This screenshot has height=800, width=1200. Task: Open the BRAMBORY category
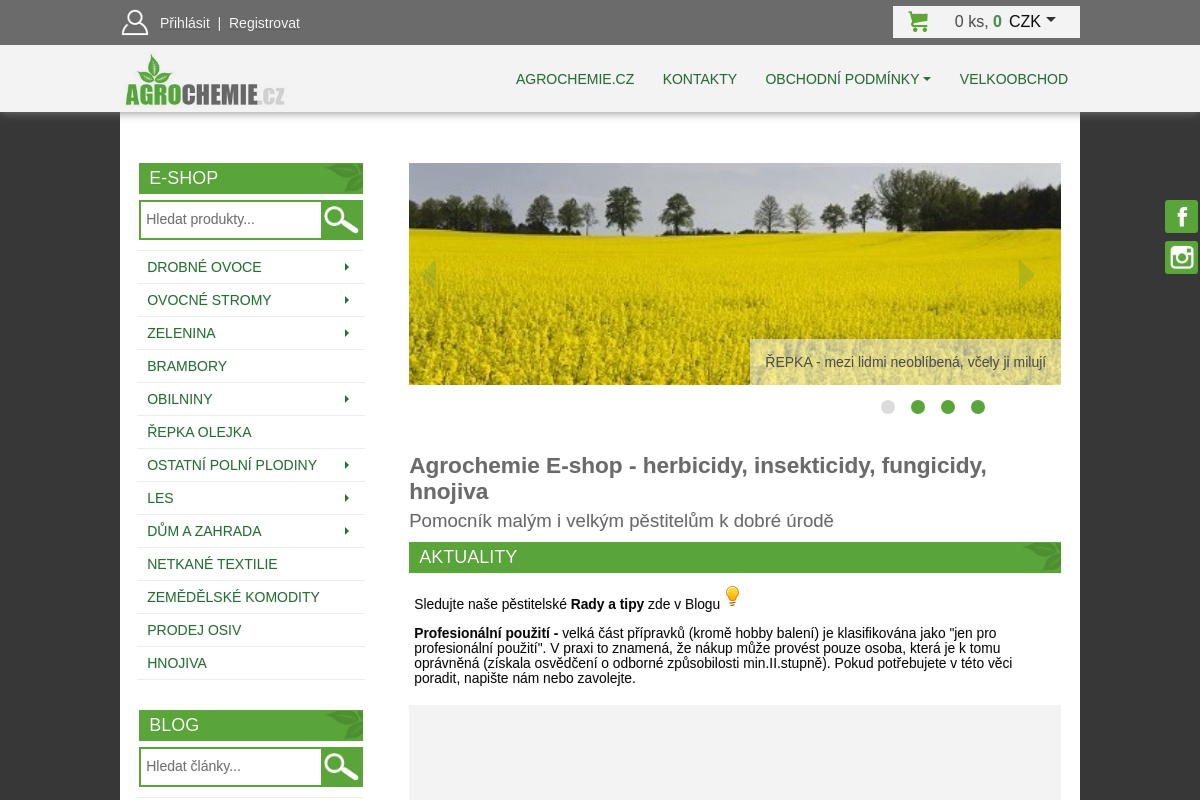187,366
